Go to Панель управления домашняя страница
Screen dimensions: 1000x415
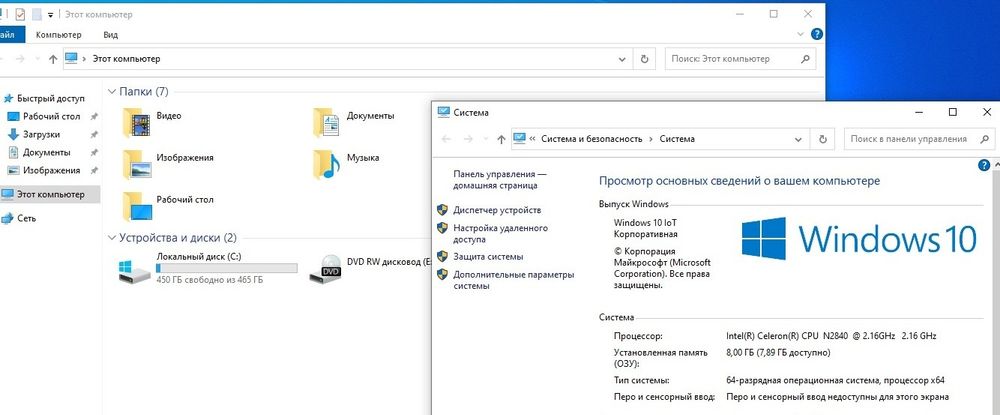click(500, 180)
